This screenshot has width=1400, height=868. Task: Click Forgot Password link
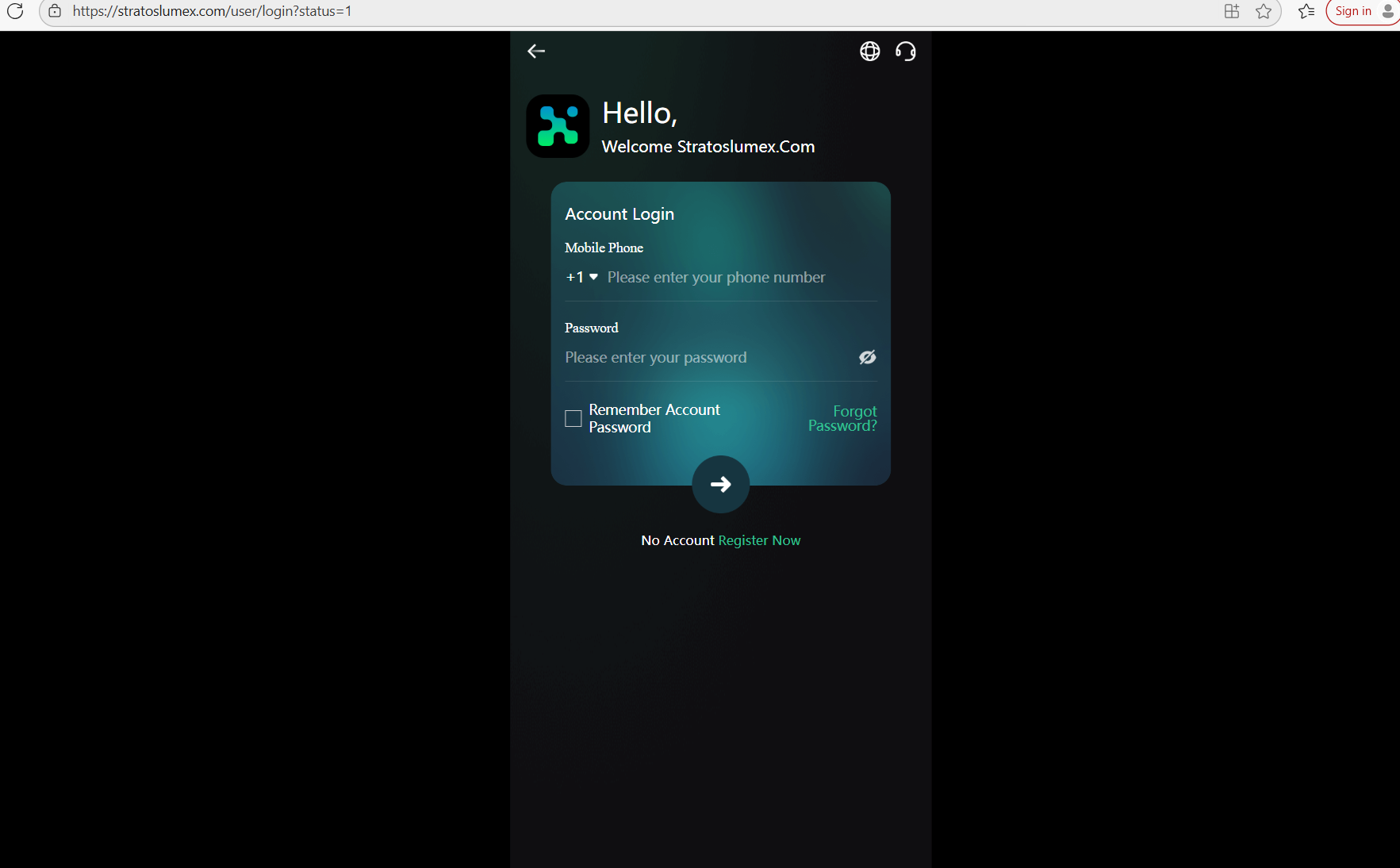click(842, 418)
